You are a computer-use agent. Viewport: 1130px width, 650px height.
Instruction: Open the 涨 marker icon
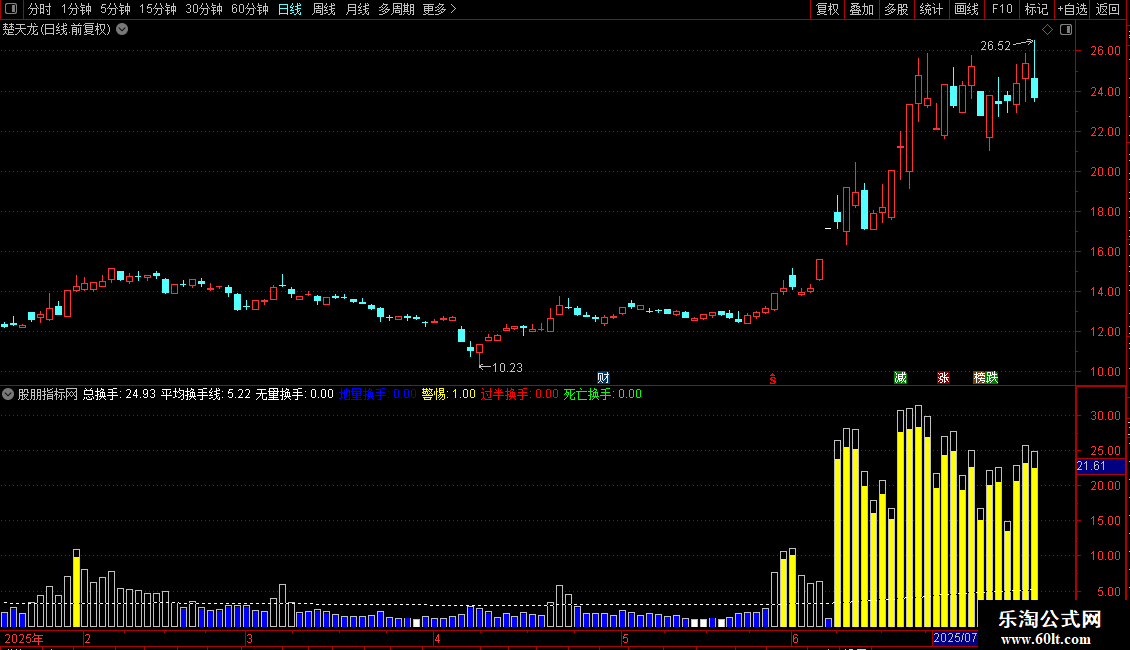coord(943,378)
